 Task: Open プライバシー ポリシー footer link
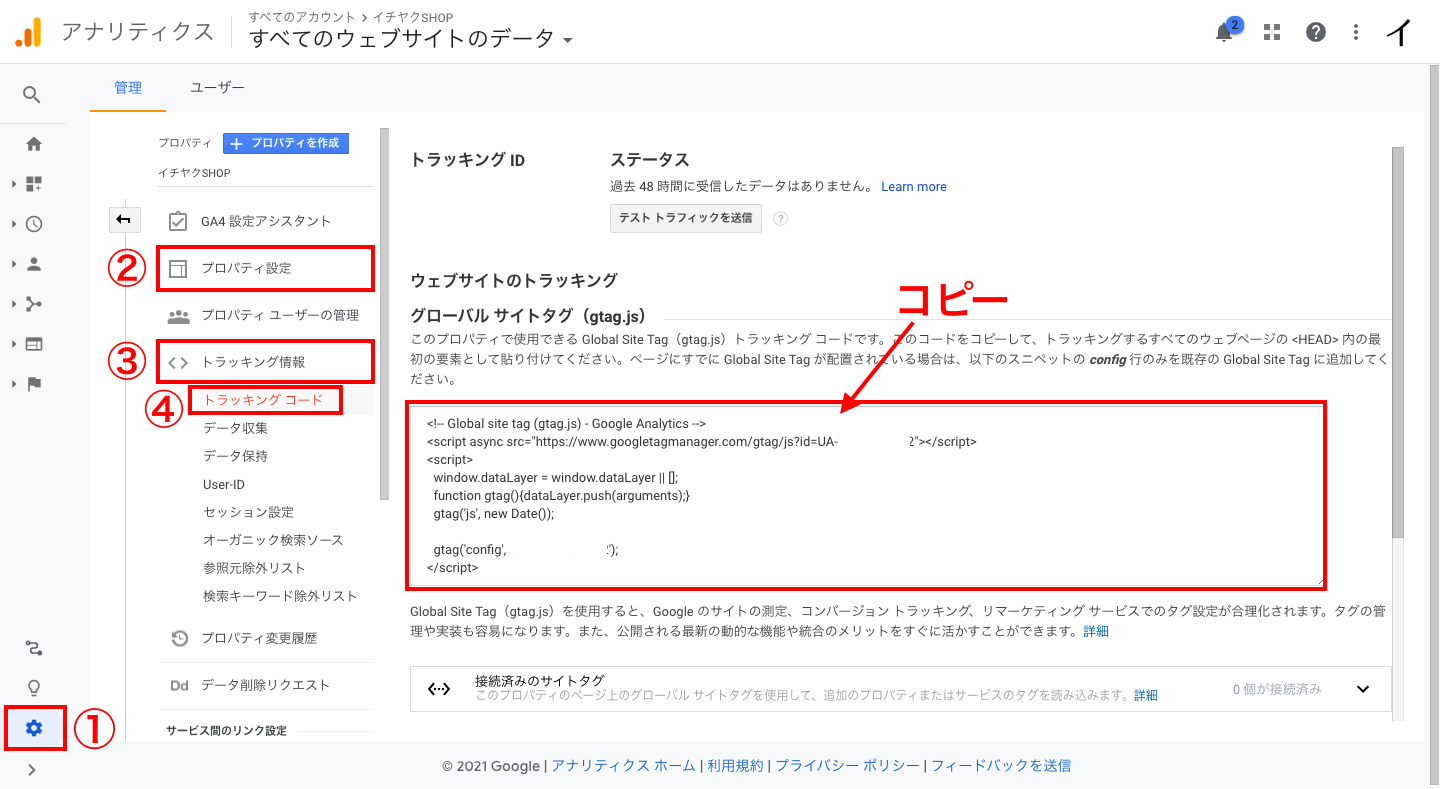848,766
